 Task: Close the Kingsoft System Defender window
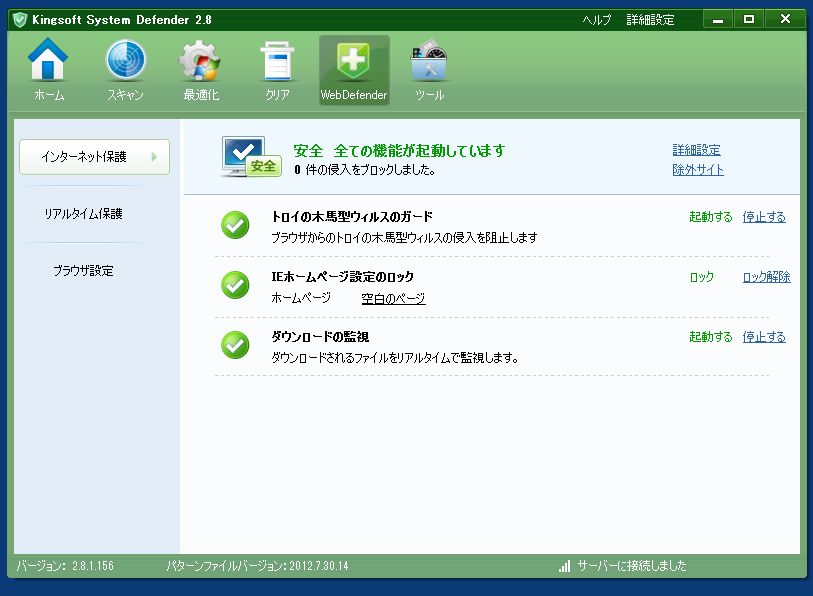pyautogui.click(x=785, y=20)
